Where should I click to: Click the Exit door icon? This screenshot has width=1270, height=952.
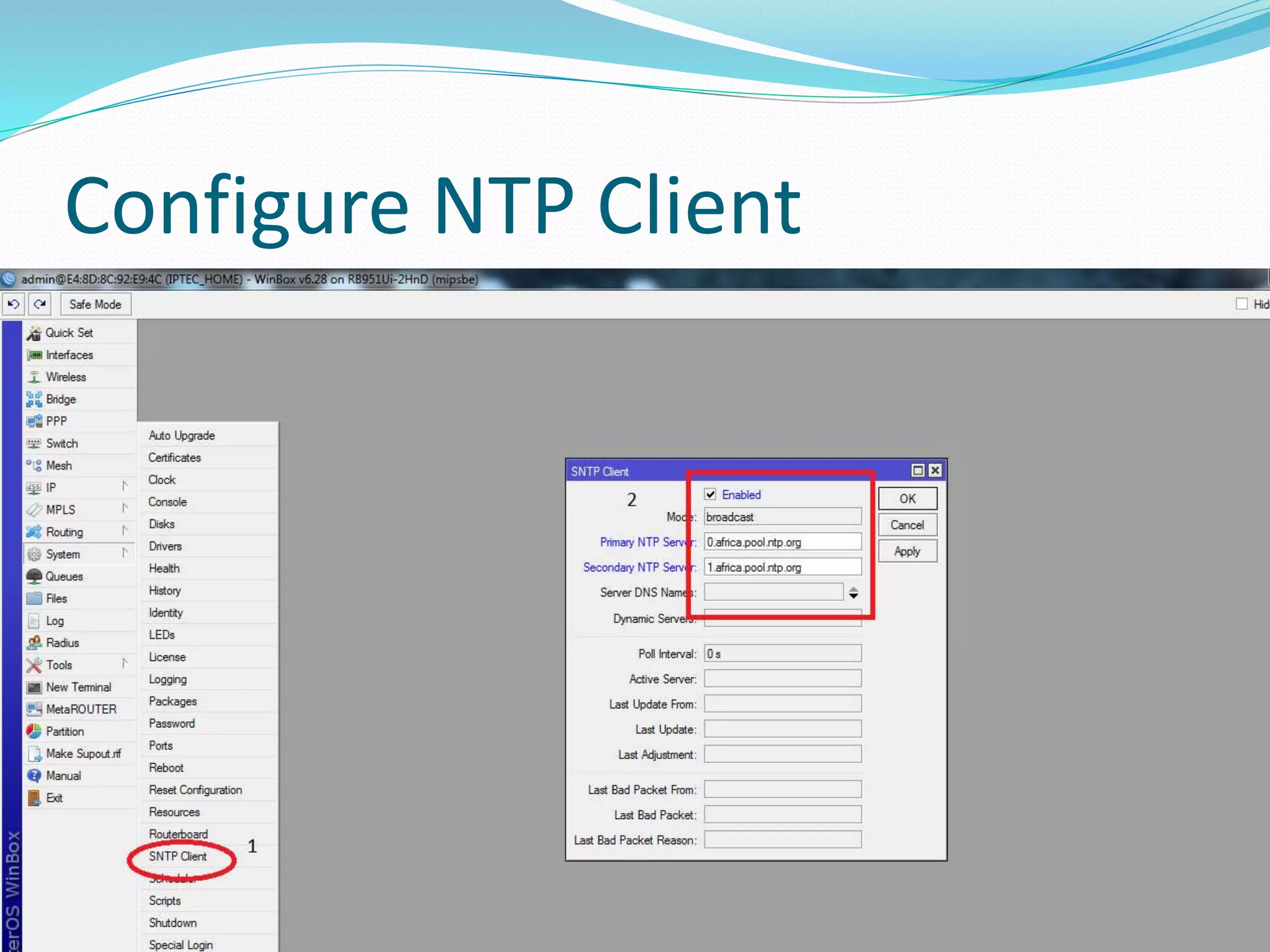(34, 798)
